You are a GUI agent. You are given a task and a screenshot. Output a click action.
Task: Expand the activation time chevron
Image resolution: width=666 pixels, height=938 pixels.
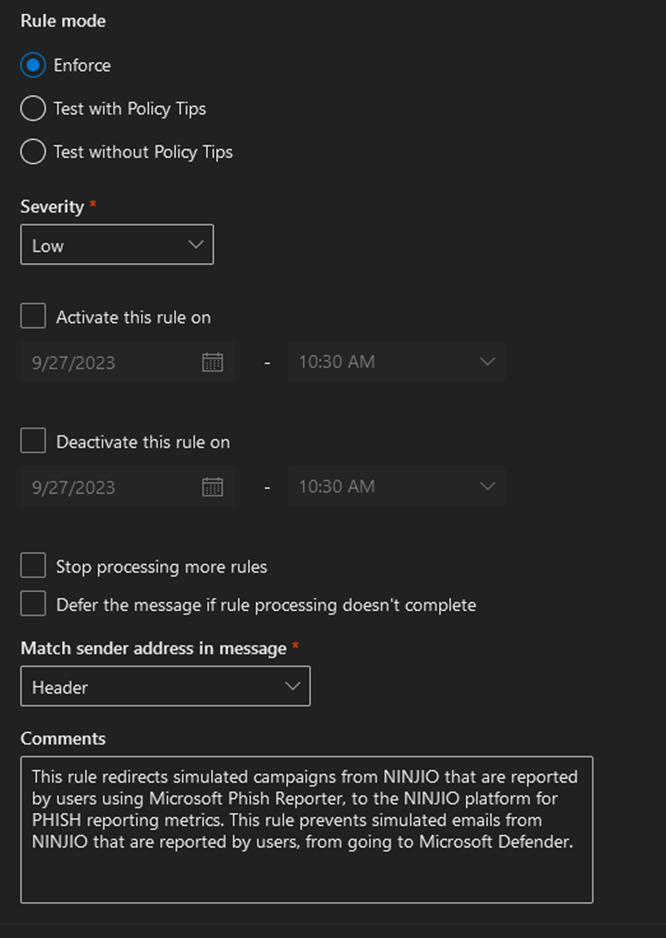coord(487,362)
